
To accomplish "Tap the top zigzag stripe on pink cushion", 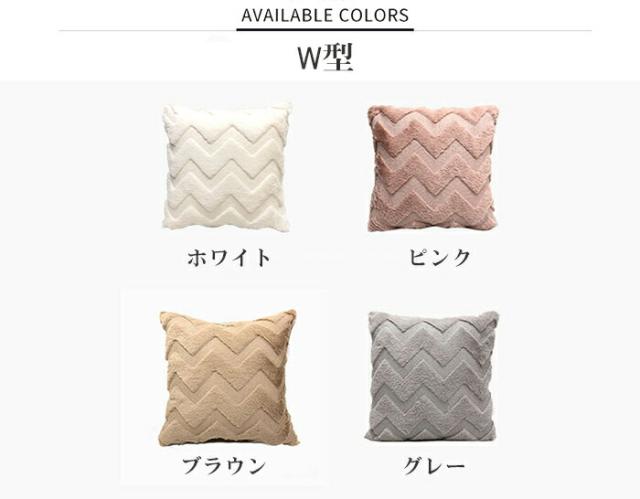I will pos(433,120).
